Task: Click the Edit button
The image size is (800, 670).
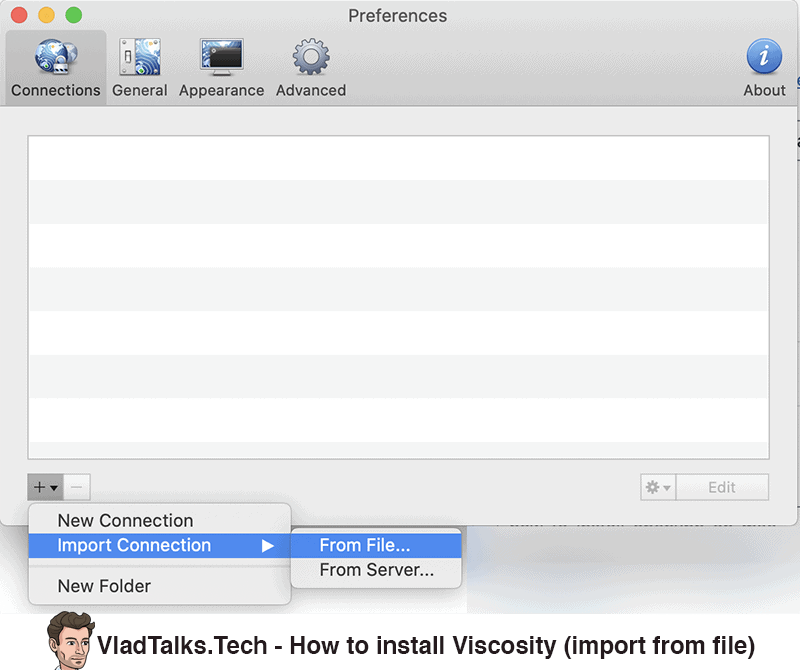Action: click(x=722, y=487)
